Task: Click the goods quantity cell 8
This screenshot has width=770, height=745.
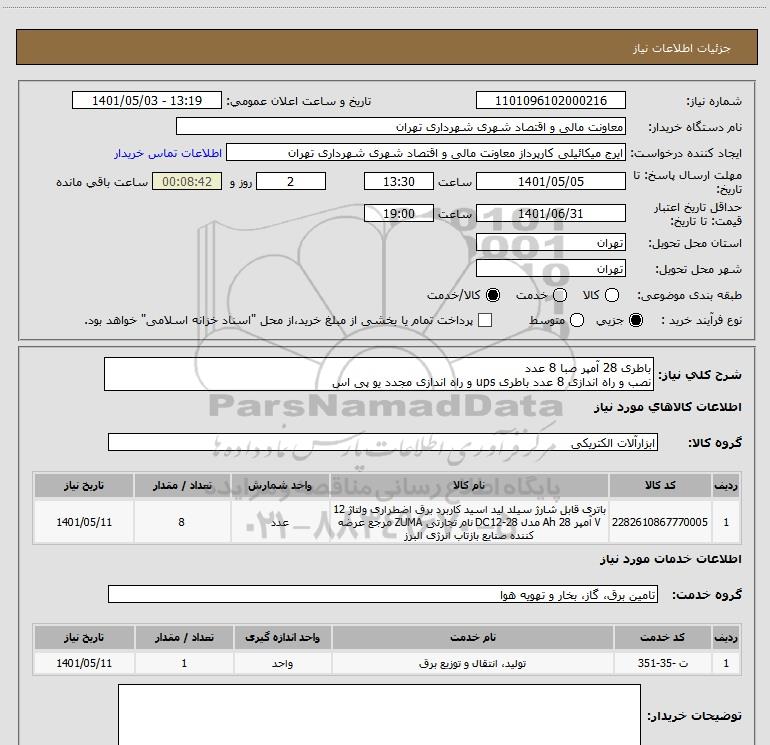Action: tap(182, 522)
